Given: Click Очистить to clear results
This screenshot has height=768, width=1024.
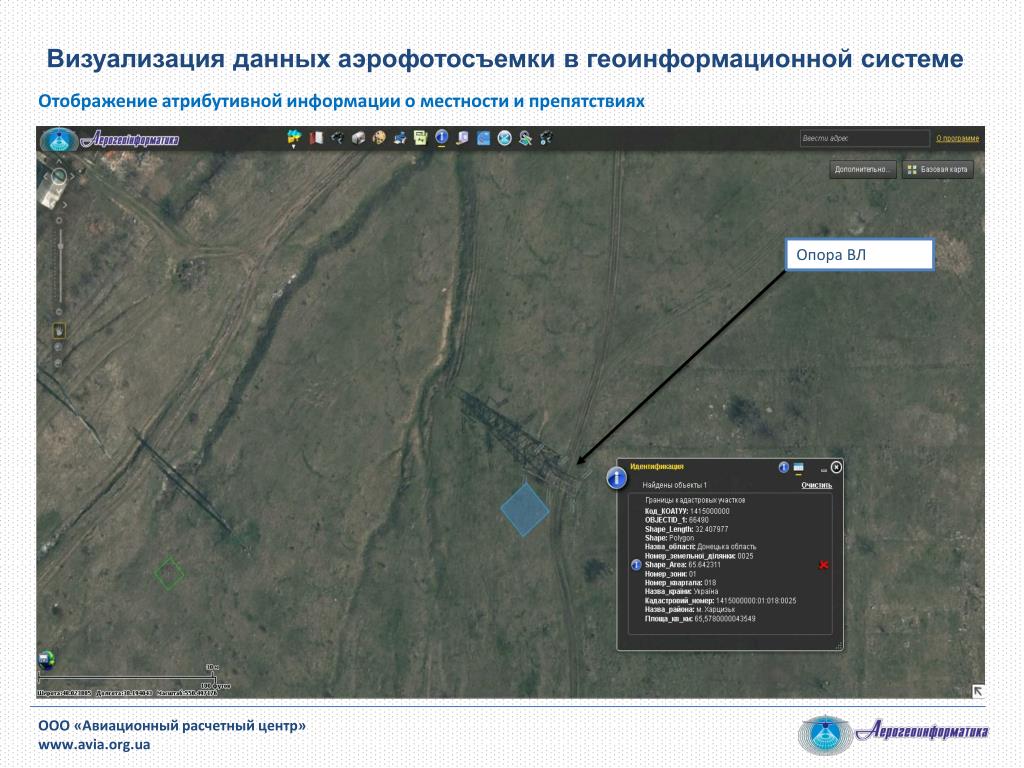Looking at the screenshot, I should coord(816,485).
